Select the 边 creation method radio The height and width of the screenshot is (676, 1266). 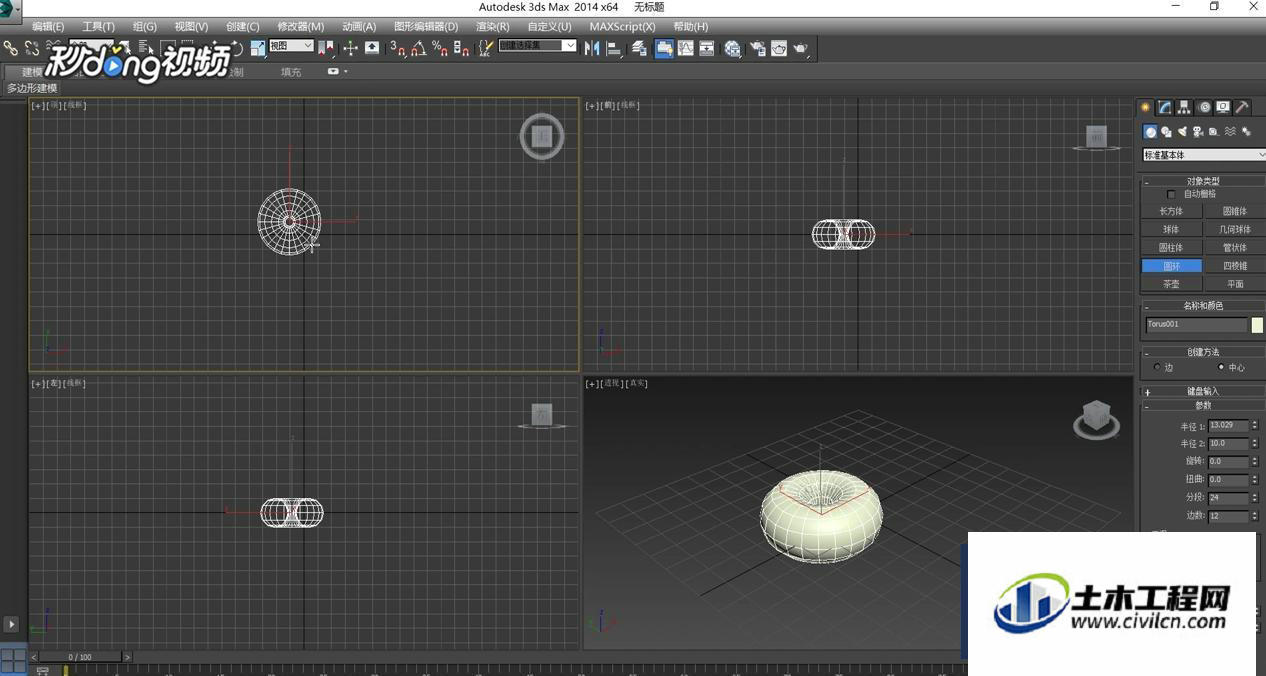click(1157, 367)
